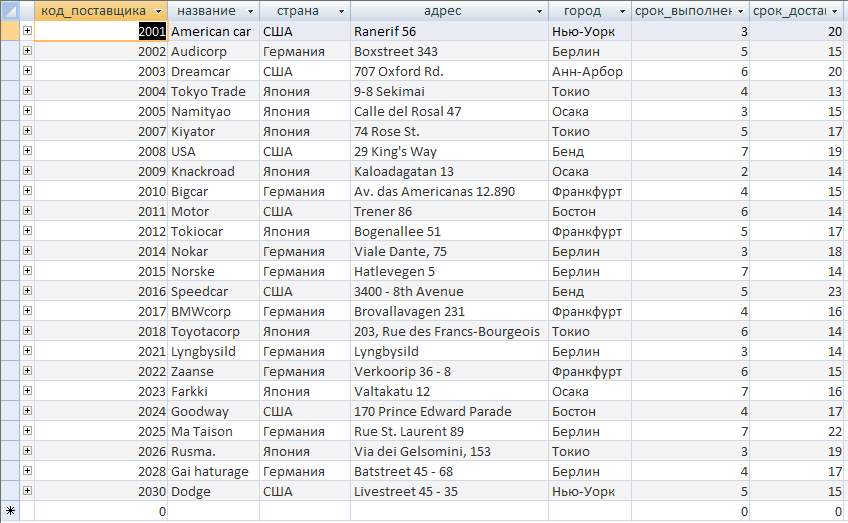
Task: Expand the subdatasheet for Audicorp row
Action: (x=27, y=51)
